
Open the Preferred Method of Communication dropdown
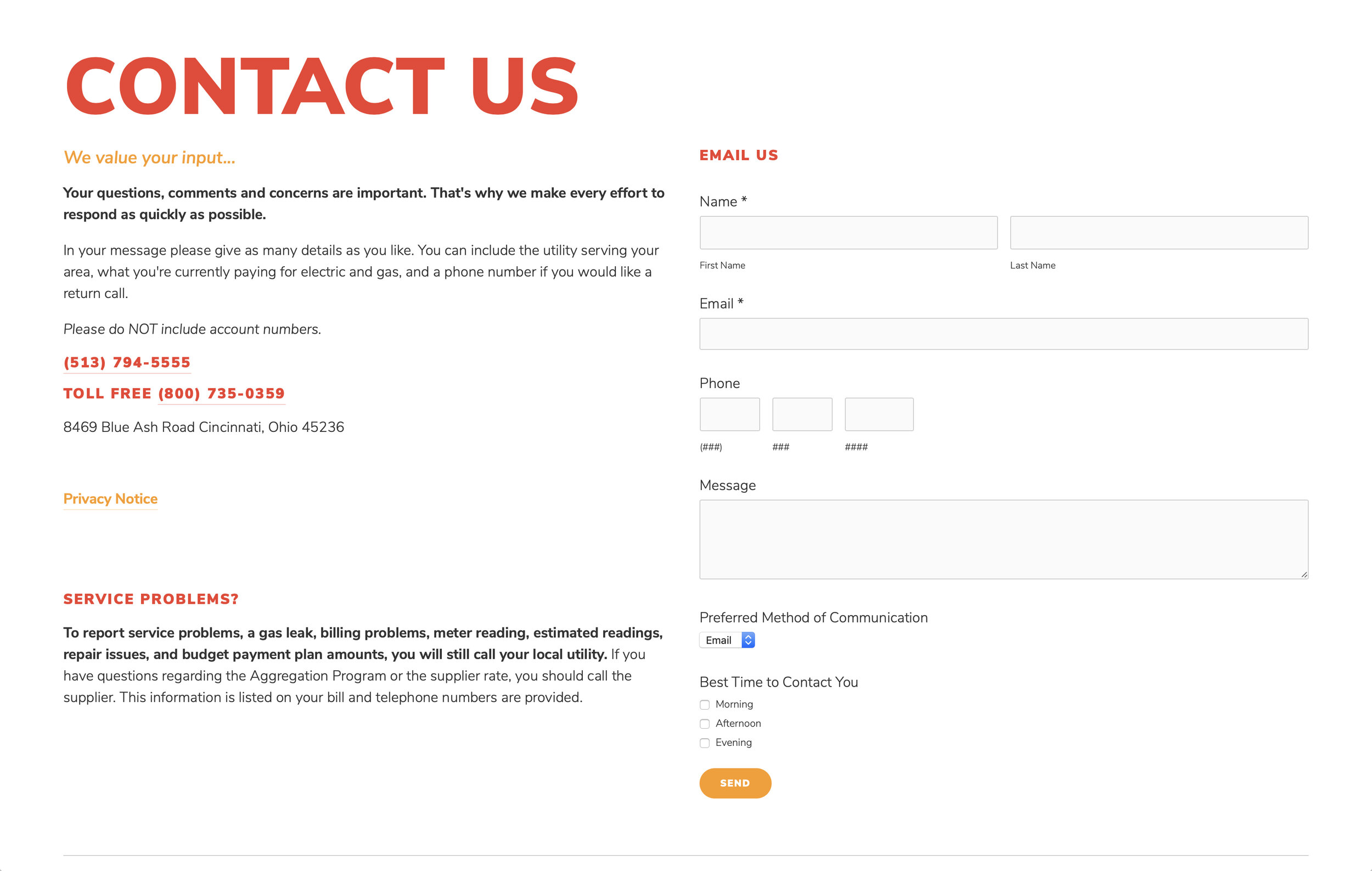726,640
